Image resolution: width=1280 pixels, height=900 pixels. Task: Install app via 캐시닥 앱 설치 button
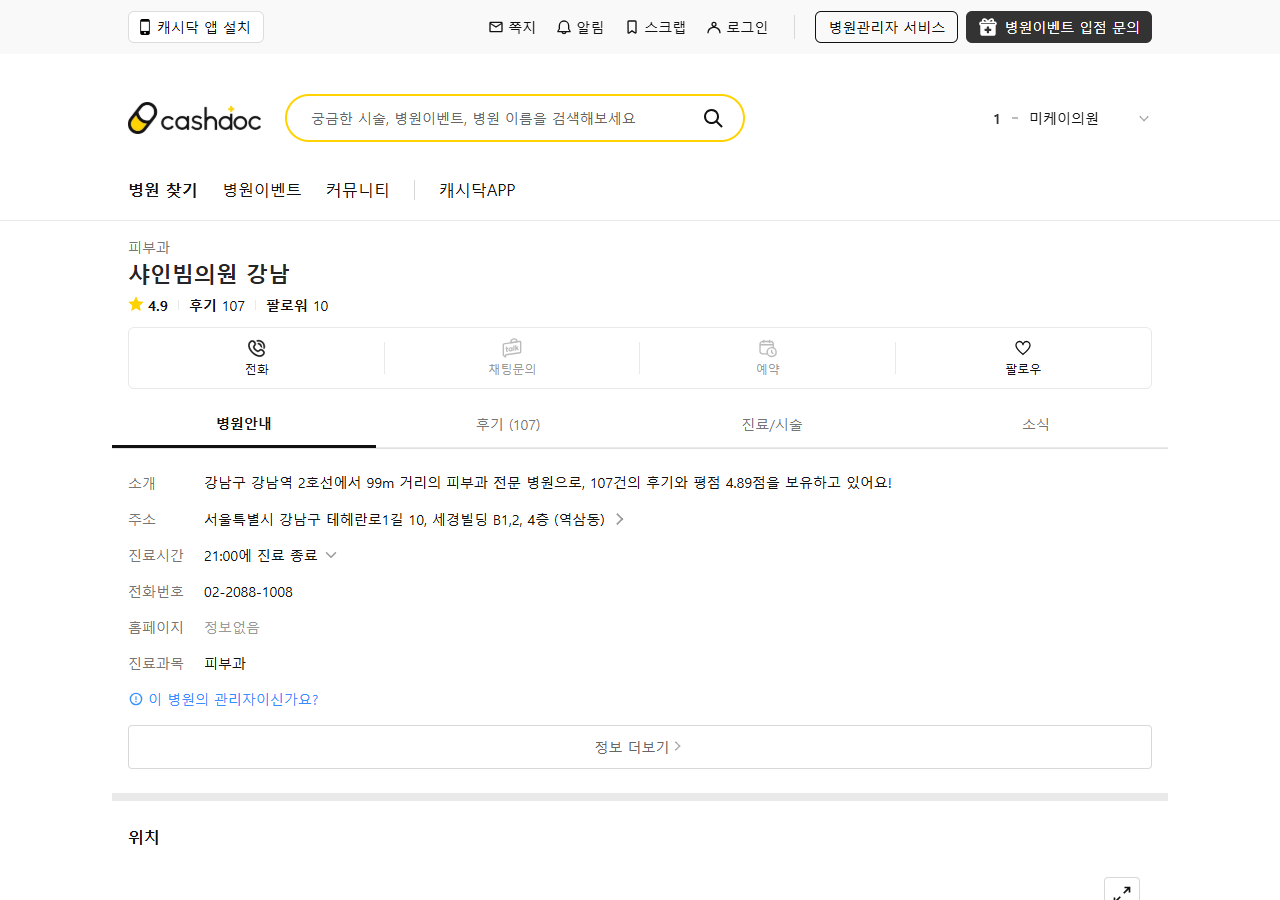point(196,27)
